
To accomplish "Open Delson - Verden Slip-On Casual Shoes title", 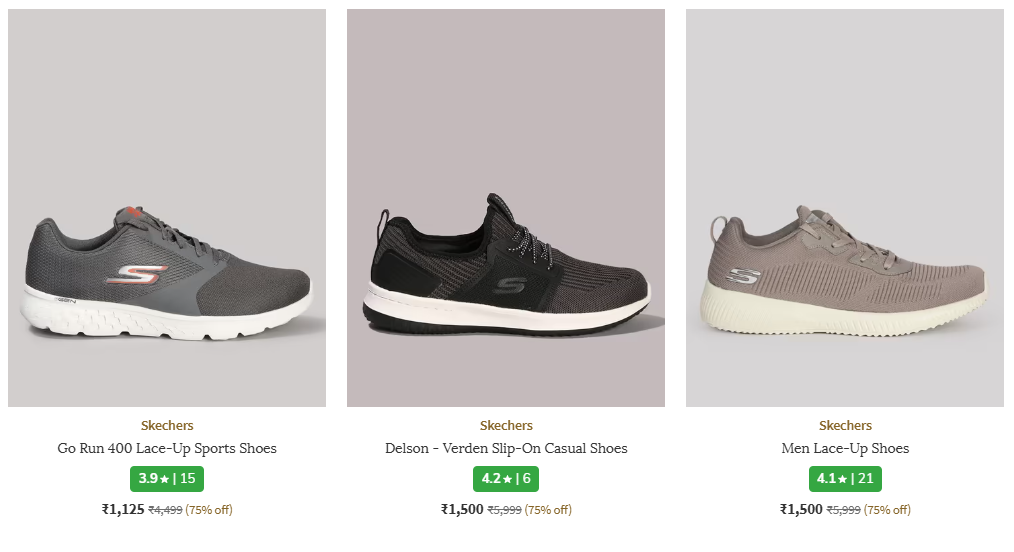I will (x=506, y=448).
